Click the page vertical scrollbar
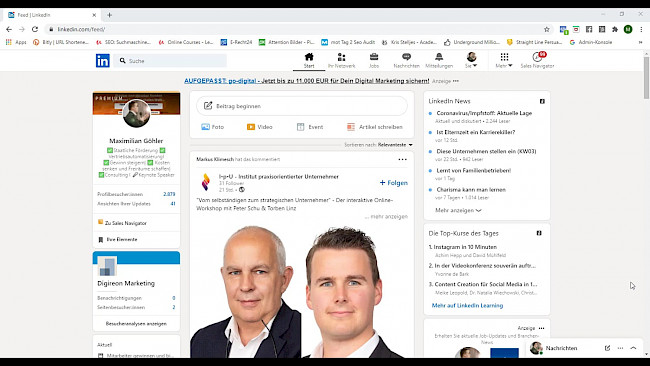Image resolution: width=650 pixels, height=366 pixels. coord(646,78)
